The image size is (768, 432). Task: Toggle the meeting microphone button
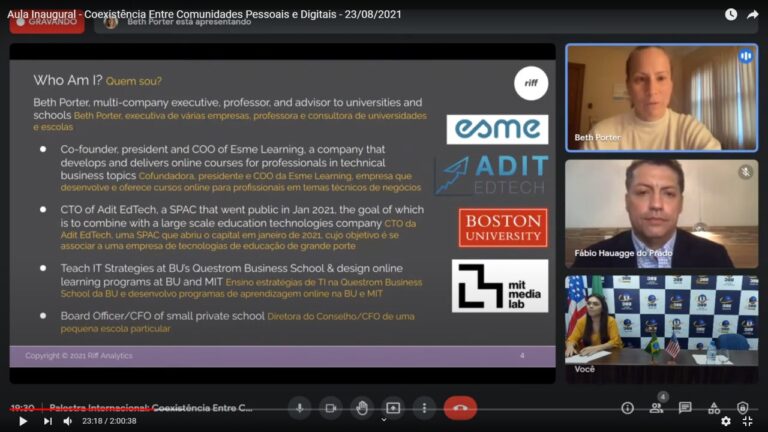(x=299, y=407)
